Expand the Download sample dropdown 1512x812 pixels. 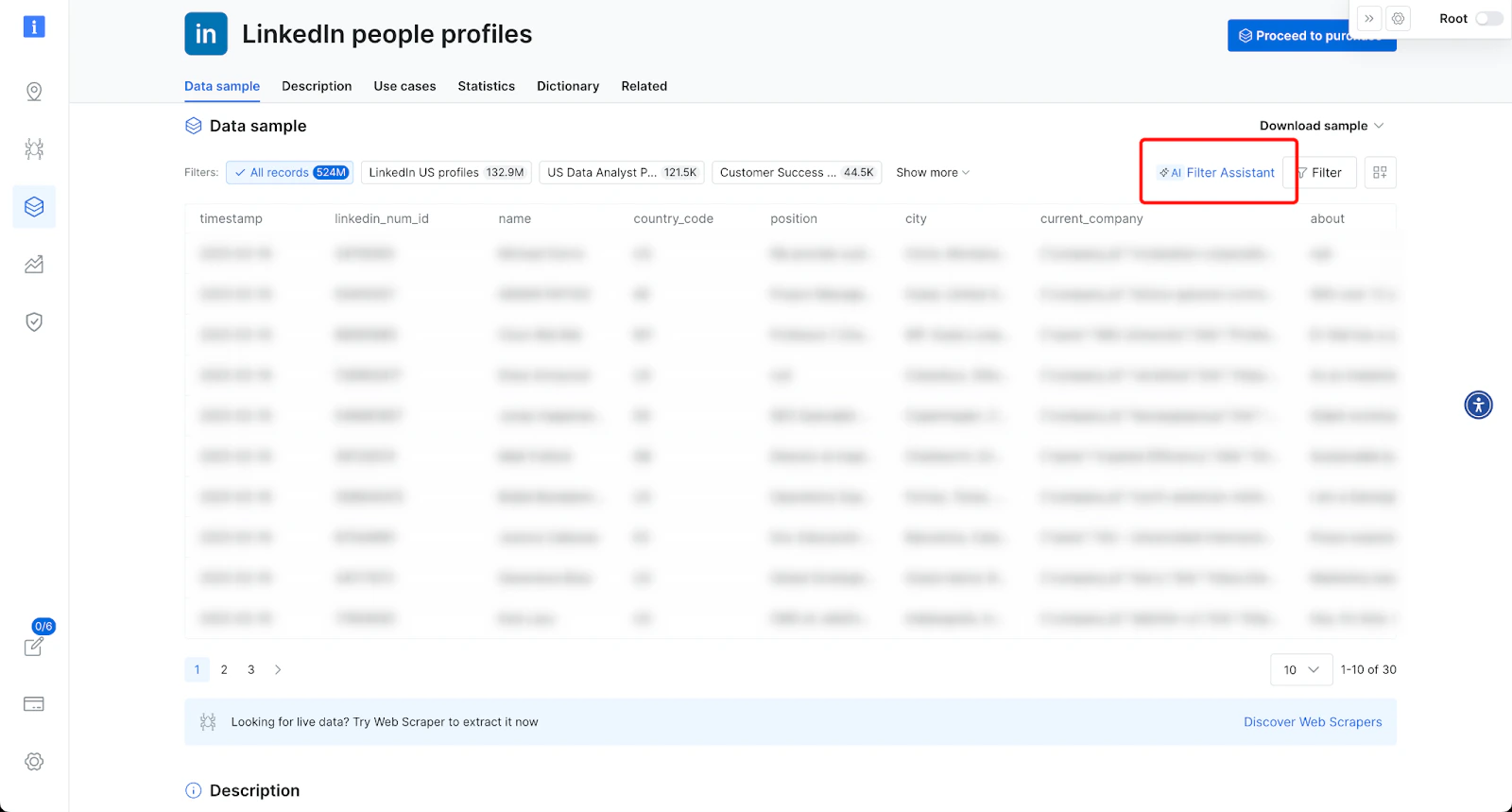coord(1321,126)
